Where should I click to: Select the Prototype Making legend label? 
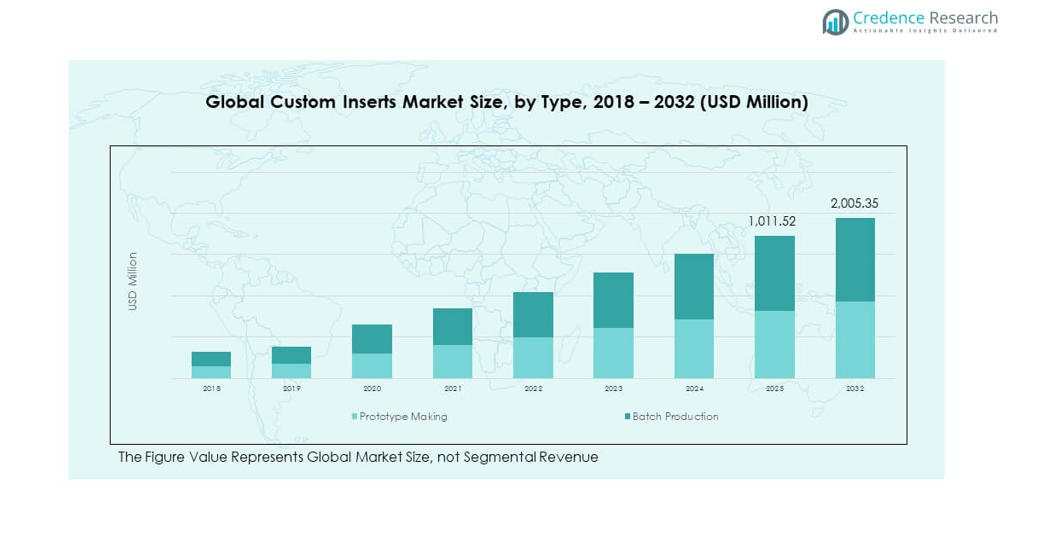(x=403, y=416)
